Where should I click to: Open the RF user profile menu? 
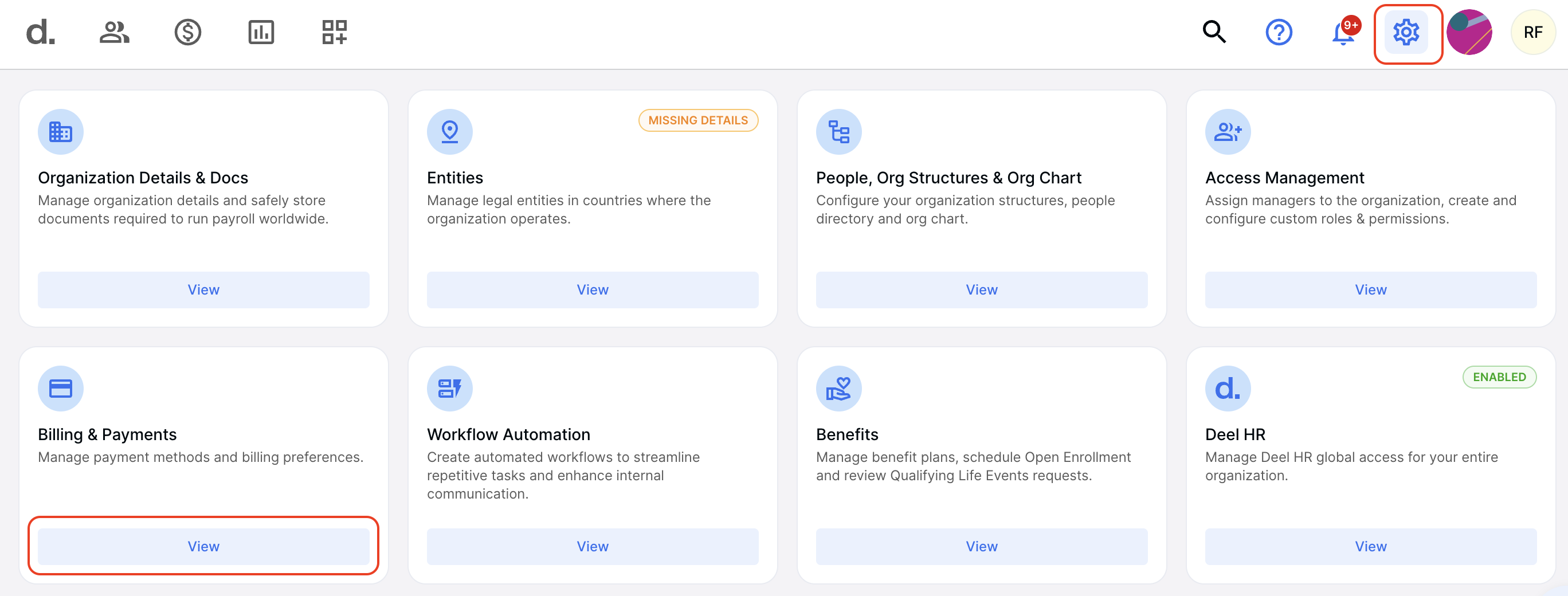point(1532,32)
